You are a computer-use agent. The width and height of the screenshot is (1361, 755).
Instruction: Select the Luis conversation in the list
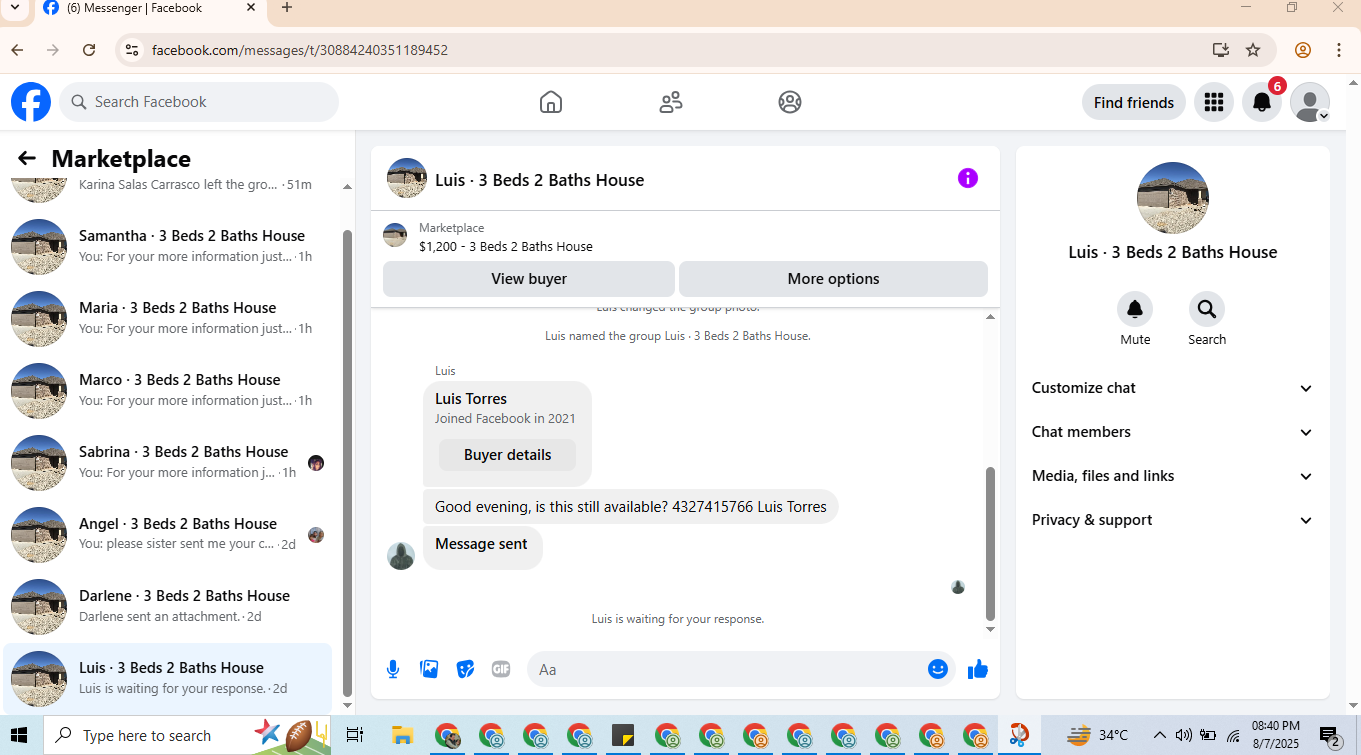[x=168, y=679]
